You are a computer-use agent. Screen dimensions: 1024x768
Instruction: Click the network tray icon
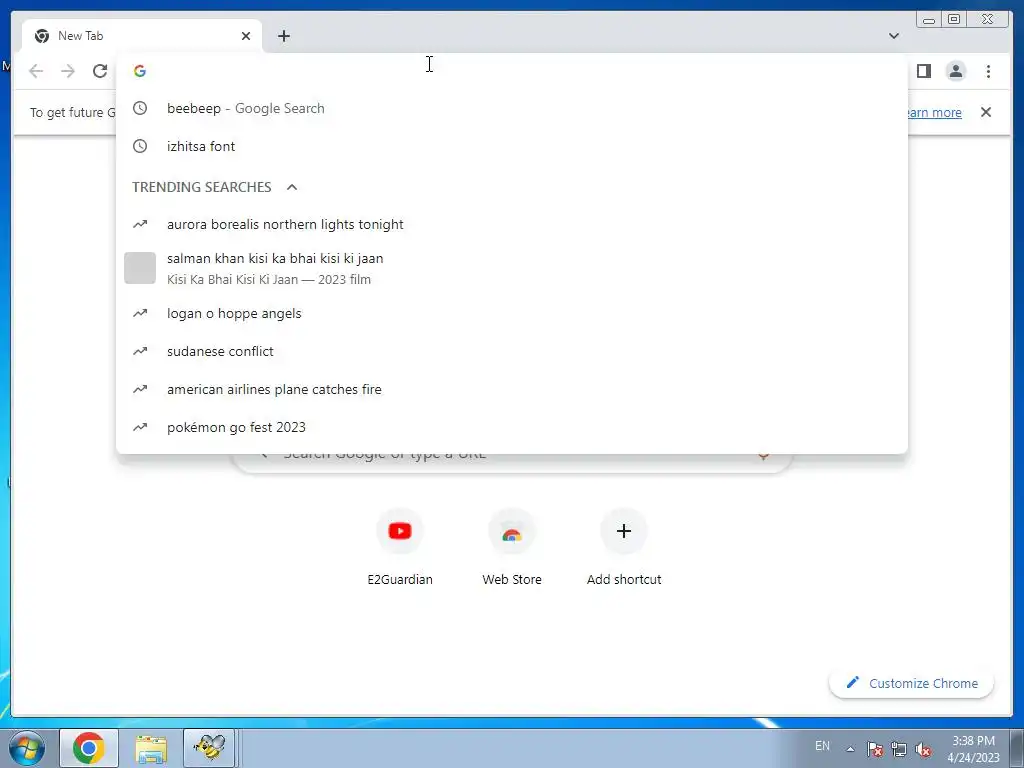coord(899,749)
